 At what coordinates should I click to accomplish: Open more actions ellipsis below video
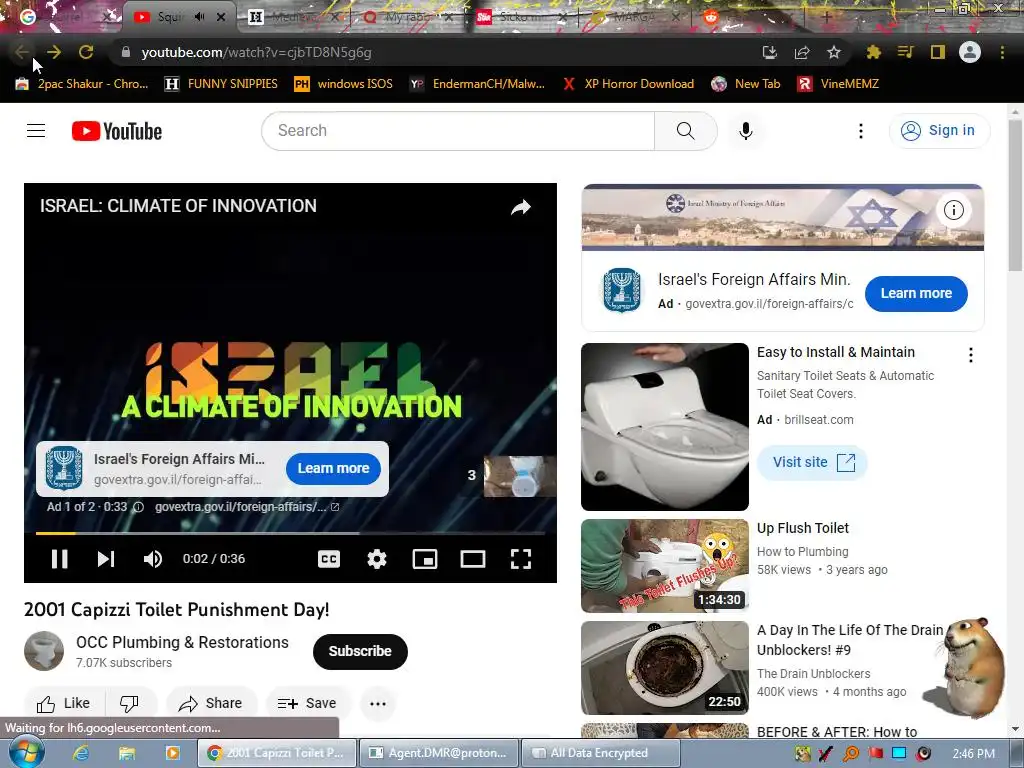coord(378,703)
